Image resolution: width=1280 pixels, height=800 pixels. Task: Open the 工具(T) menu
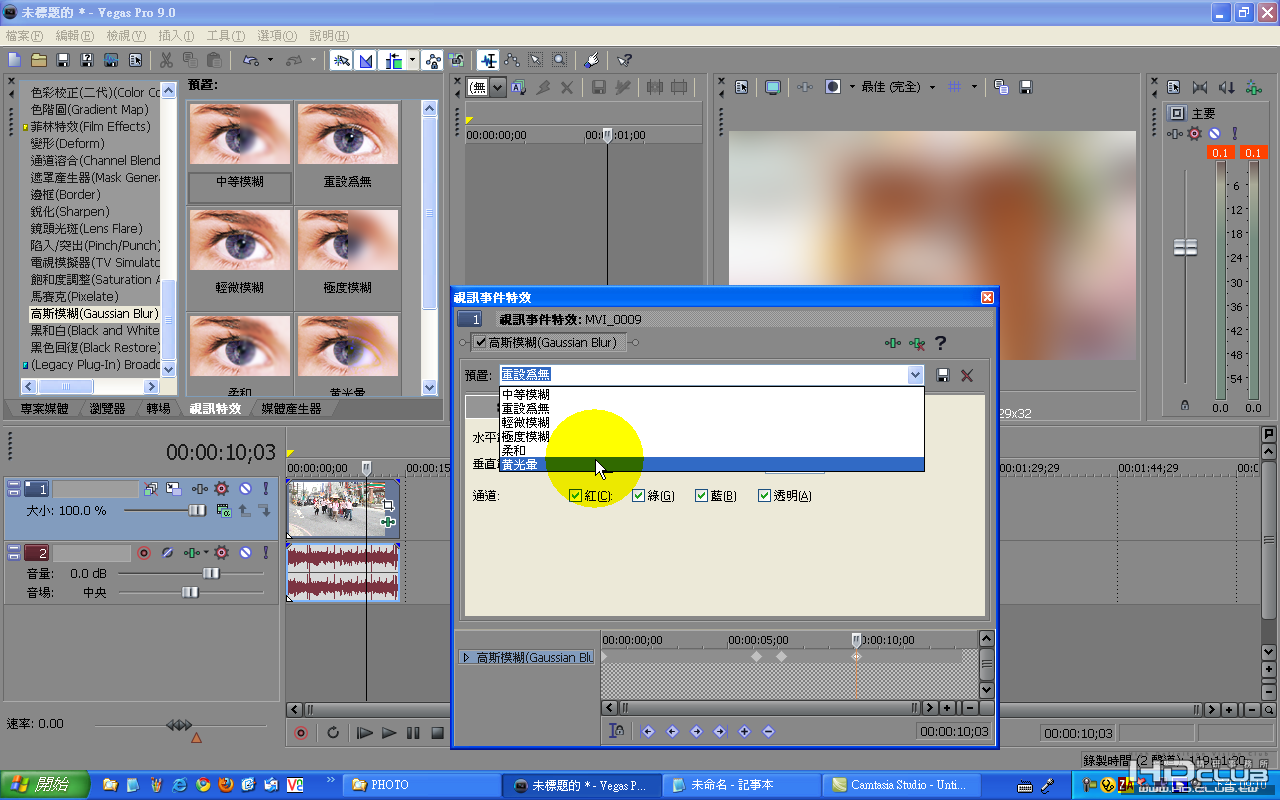tap(227, 36)
